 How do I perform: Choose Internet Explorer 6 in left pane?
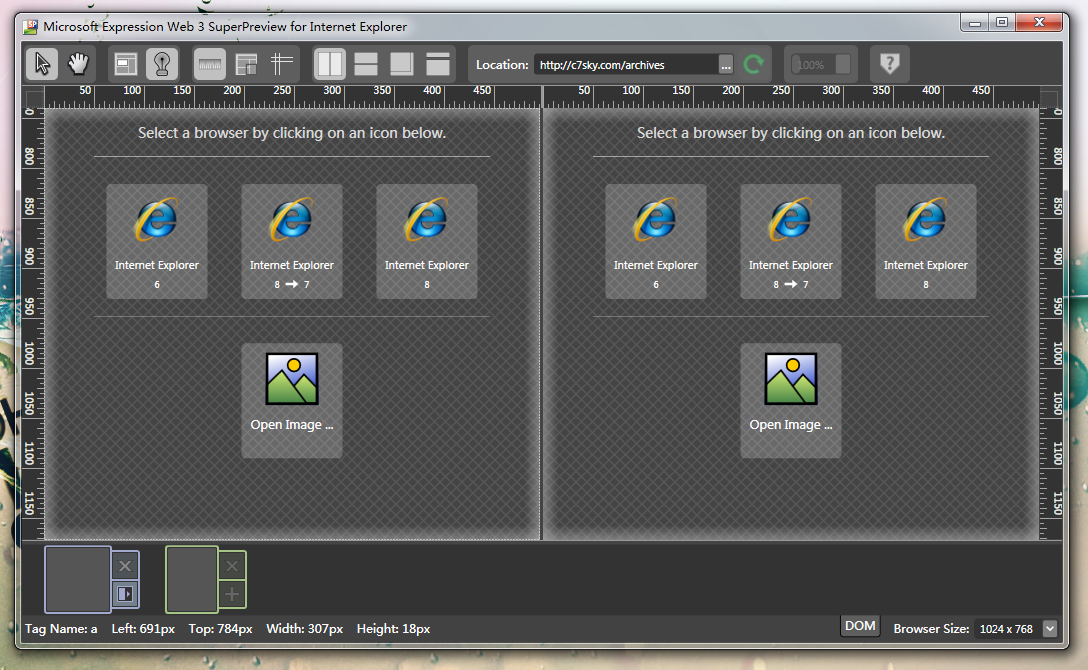[x=157, y=241]
